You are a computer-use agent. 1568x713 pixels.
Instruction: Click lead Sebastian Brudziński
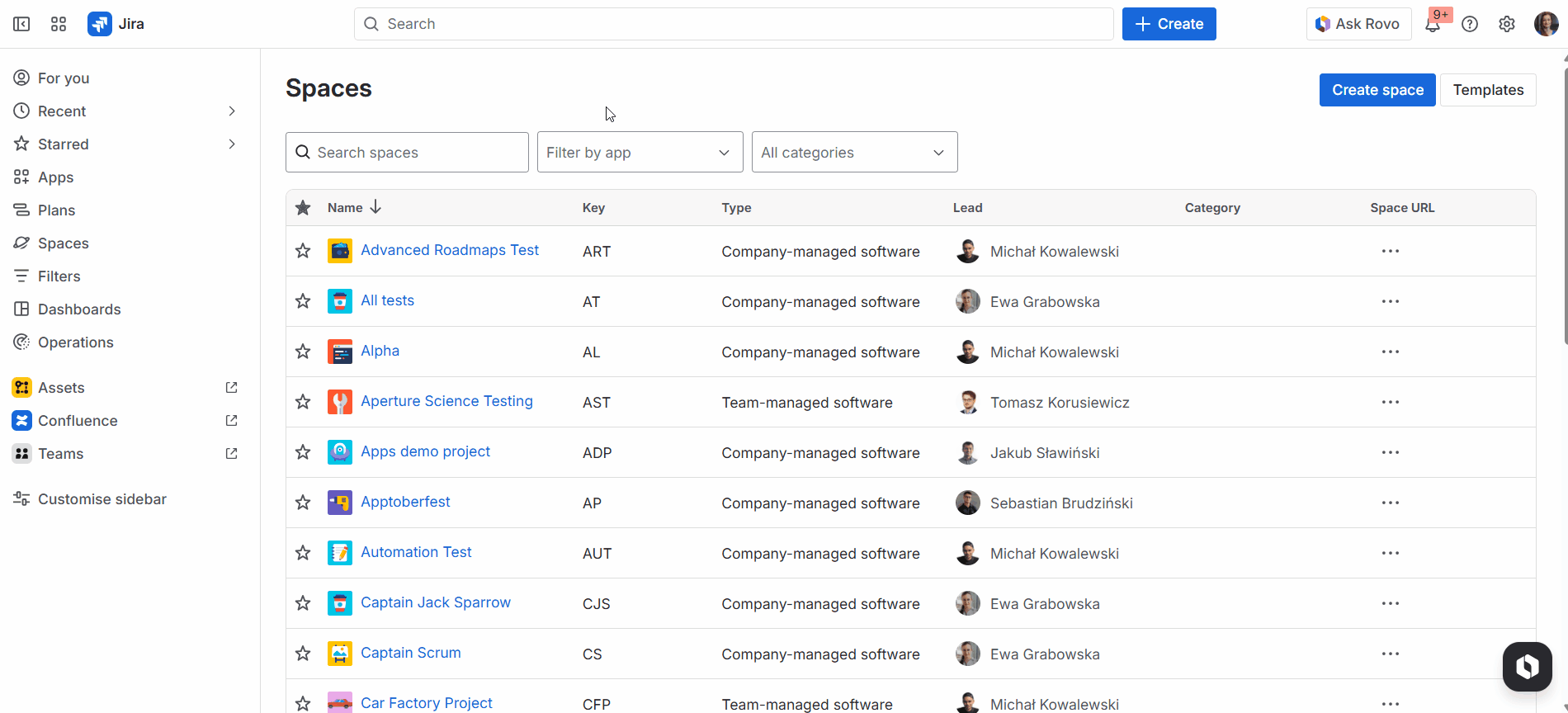point(1061,503)
